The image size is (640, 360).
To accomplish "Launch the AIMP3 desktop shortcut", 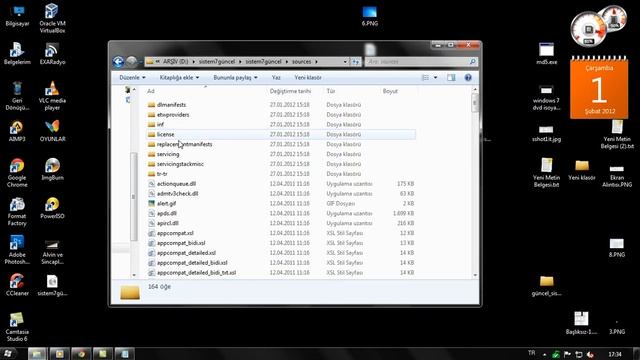I will click(x=17, y=131).
